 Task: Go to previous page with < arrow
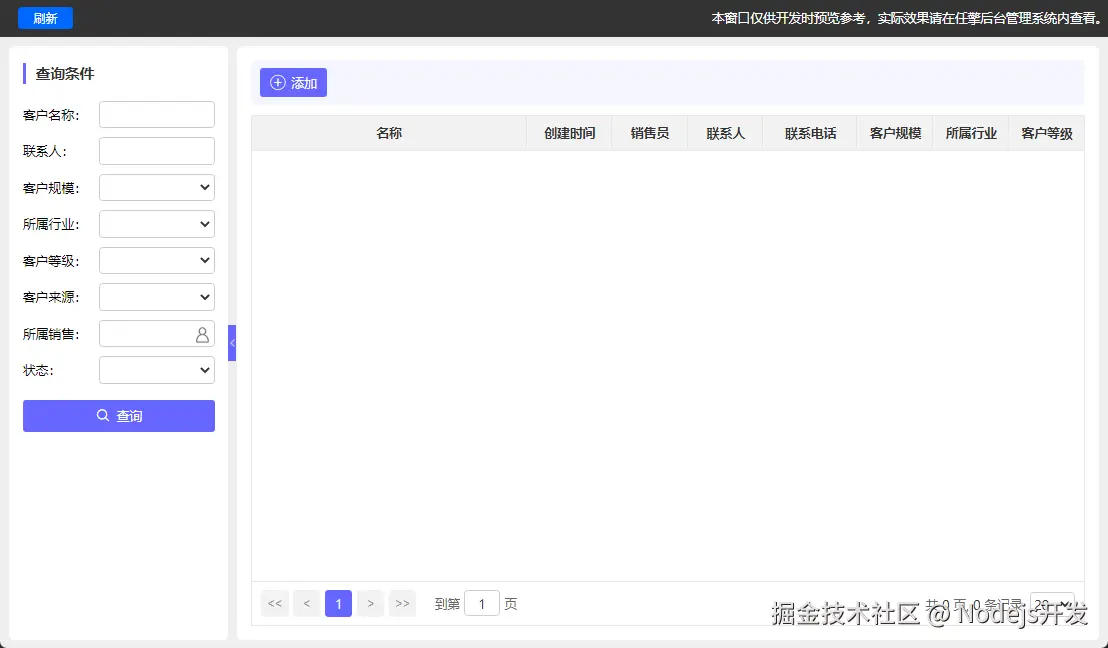307,603
